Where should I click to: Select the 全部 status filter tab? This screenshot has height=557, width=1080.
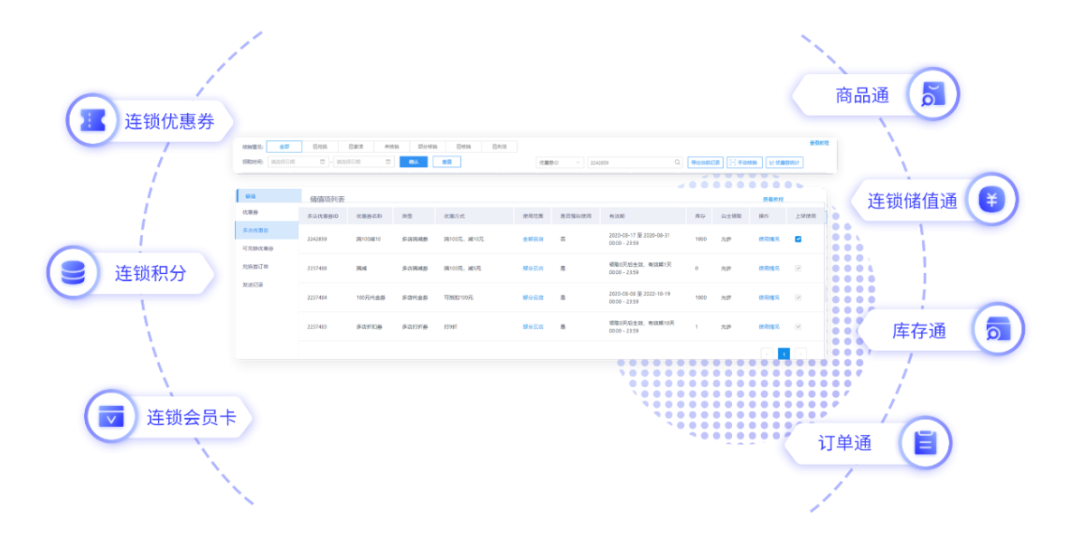pyautogui.click(x=284, y=146)
